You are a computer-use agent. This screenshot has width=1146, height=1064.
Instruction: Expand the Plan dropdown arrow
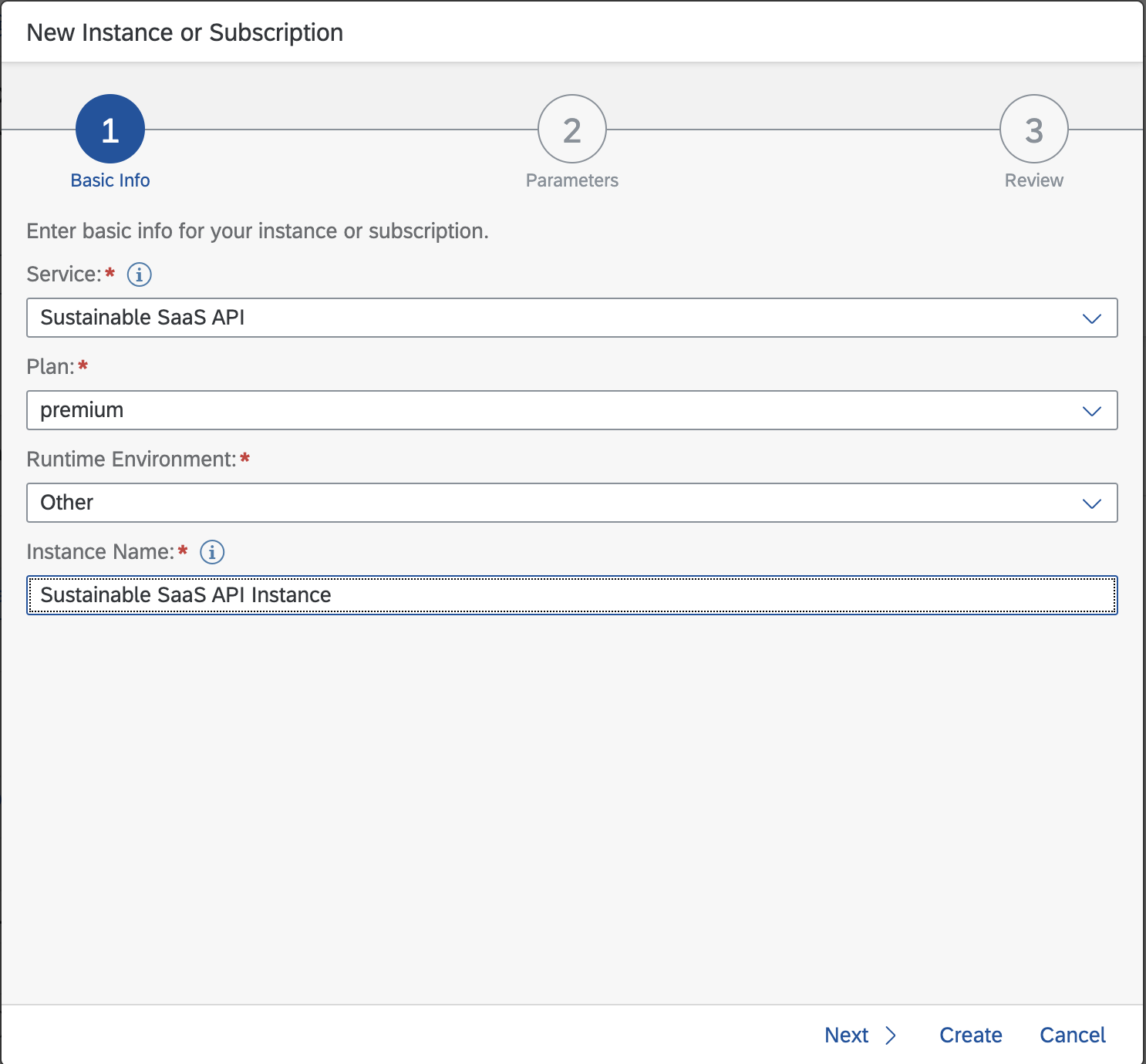(1091, 411)
